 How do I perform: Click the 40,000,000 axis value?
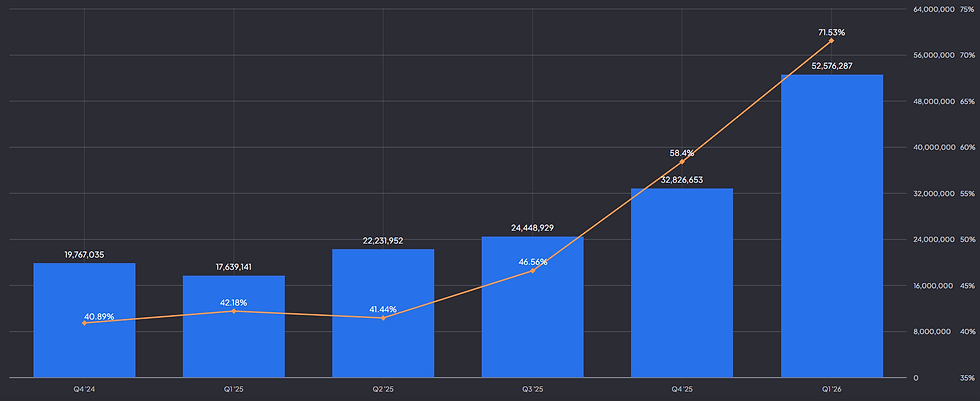pyautogui.click(x=933, y=147)
